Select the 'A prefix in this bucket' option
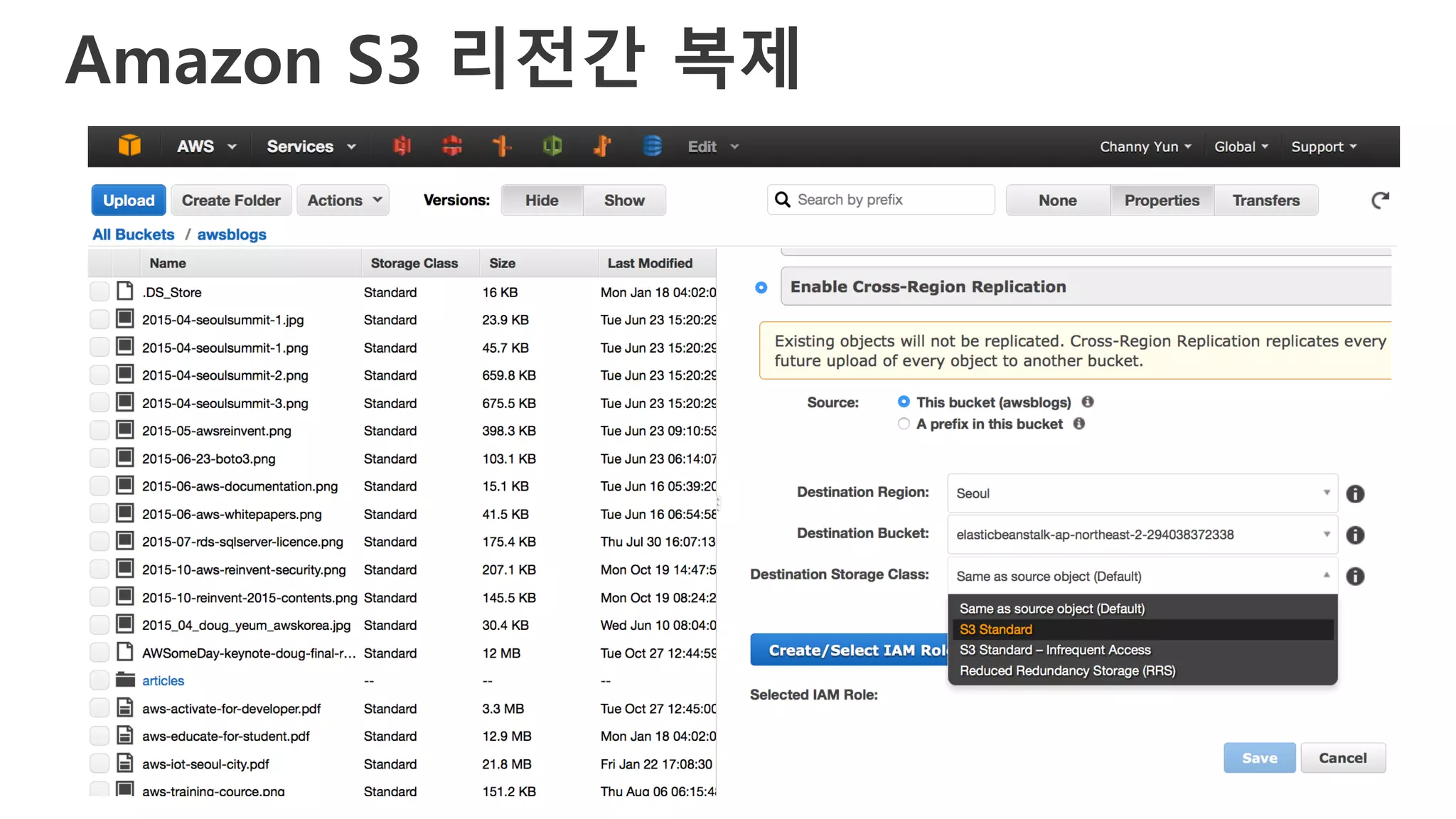 point(904,424)
